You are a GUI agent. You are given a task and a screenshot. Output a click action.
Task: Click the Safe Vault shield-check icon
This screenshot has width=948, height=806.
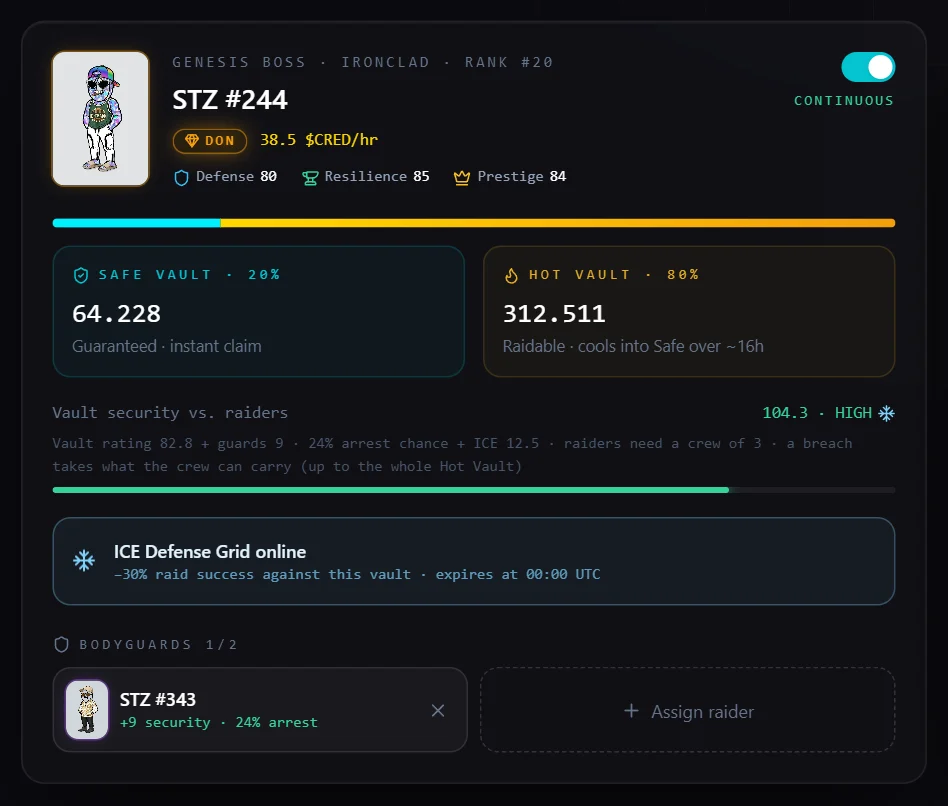pyautogui.click(x=81, y=275)
